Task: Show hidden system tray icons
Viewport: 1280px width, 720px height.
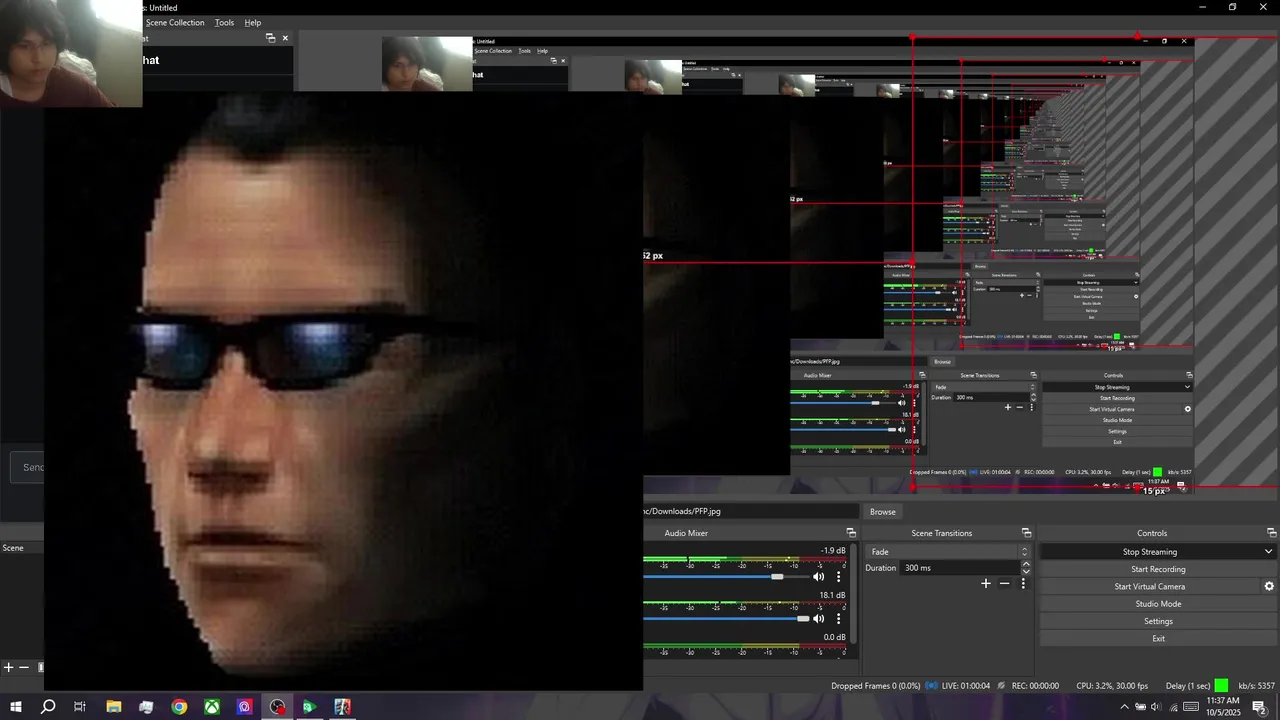Action: 1124,707
